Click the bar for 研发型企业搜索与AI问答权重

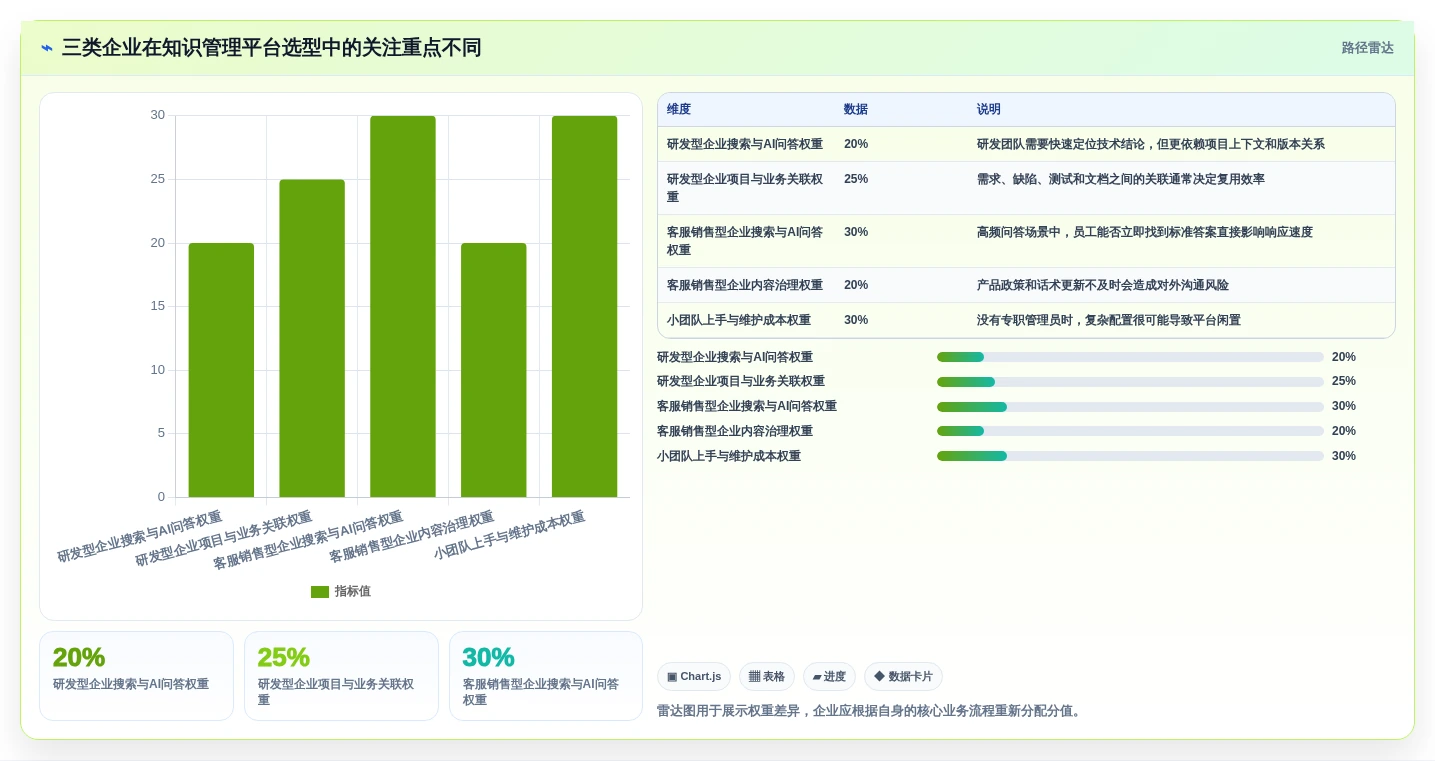coord(221,370)
